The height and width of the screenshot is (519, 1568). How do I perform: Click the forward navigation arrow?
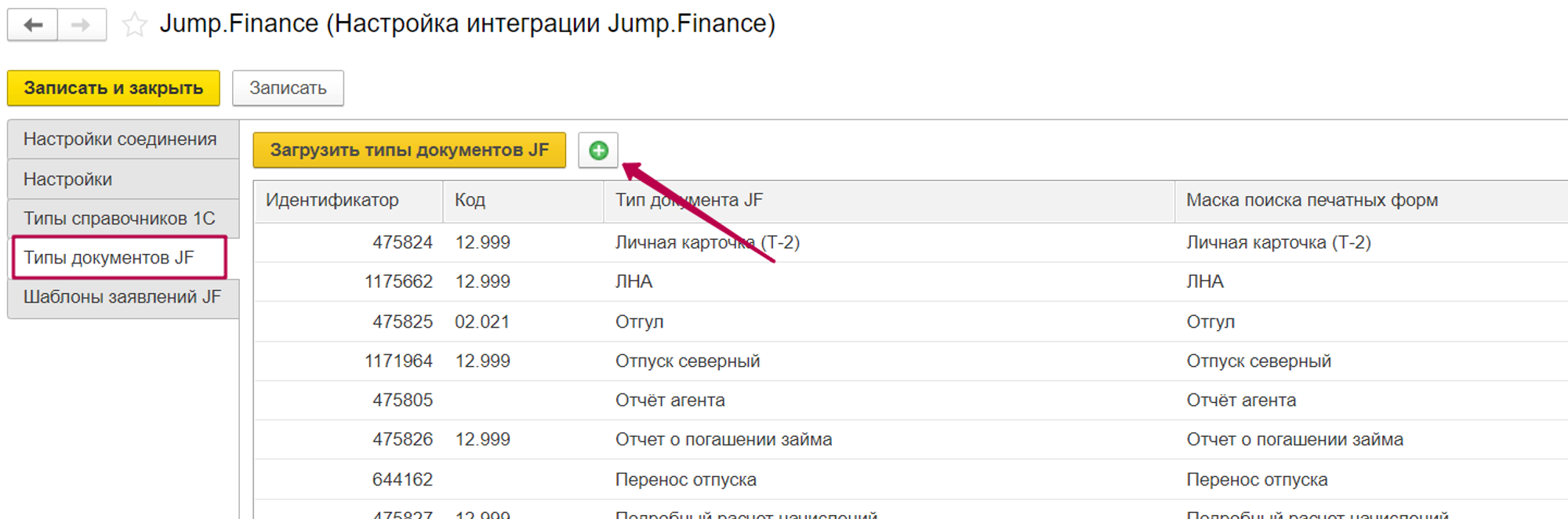point(82,25)
